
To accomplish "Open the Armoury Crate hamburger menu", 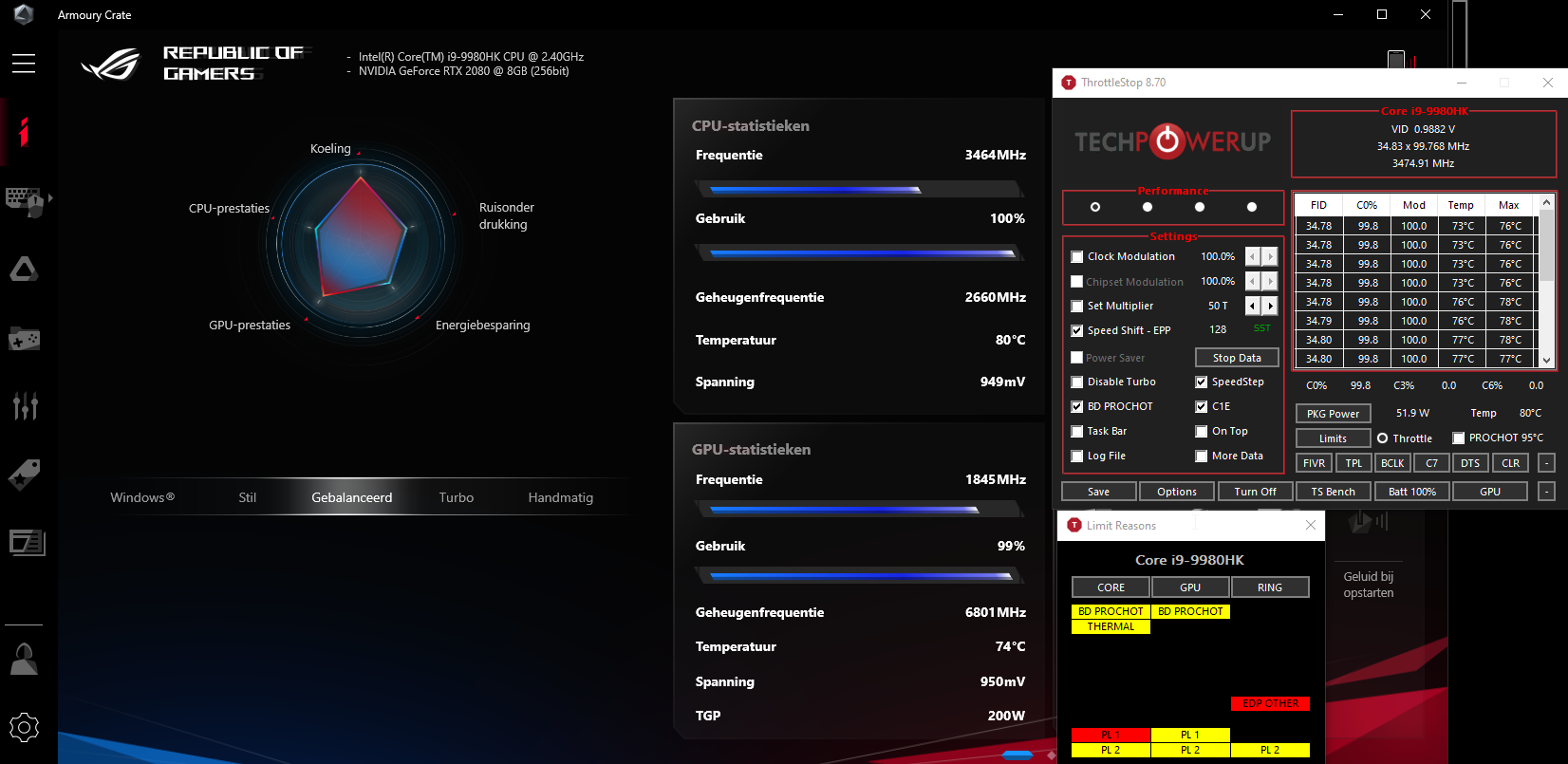I will pyautogui.click(x=24, y=64).
